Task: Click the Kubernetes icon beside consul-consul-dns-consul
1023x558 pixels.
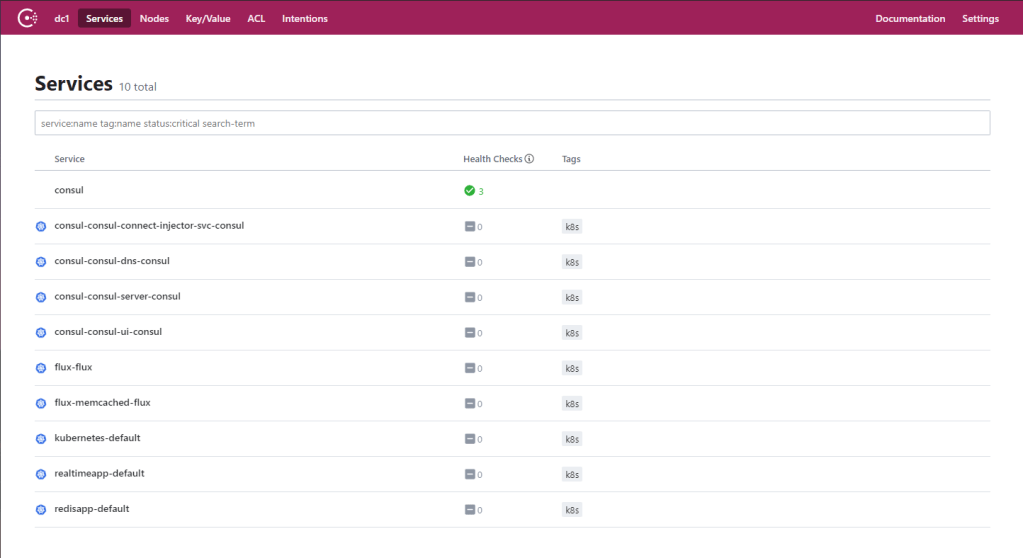Action: [x=41, y=262]
